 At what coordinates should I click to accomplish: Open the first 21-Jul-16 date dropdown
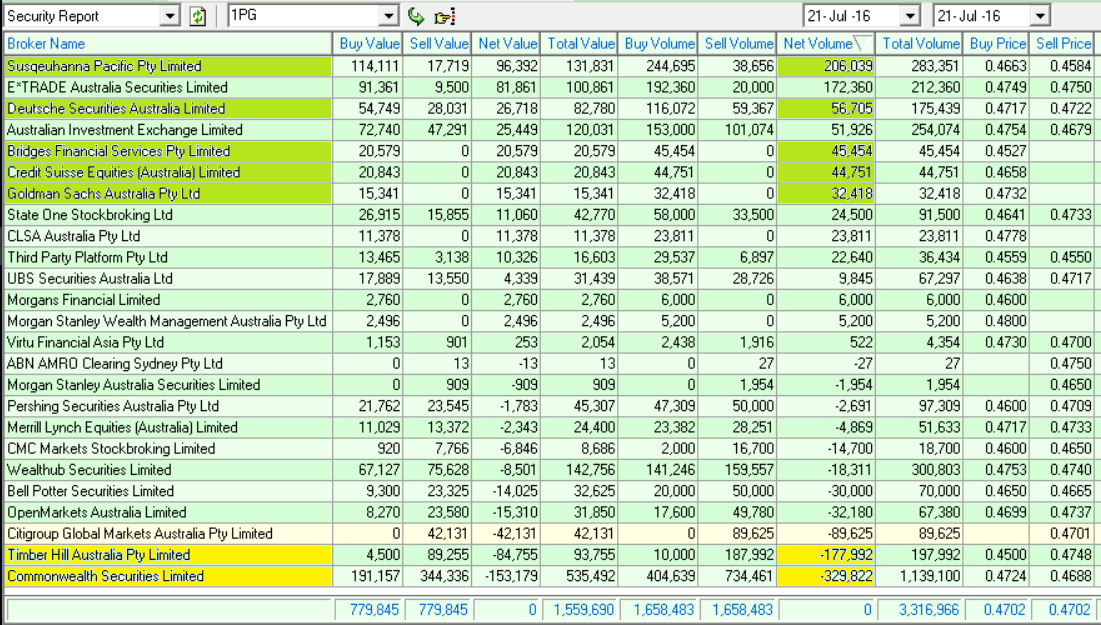click(910, 16)
